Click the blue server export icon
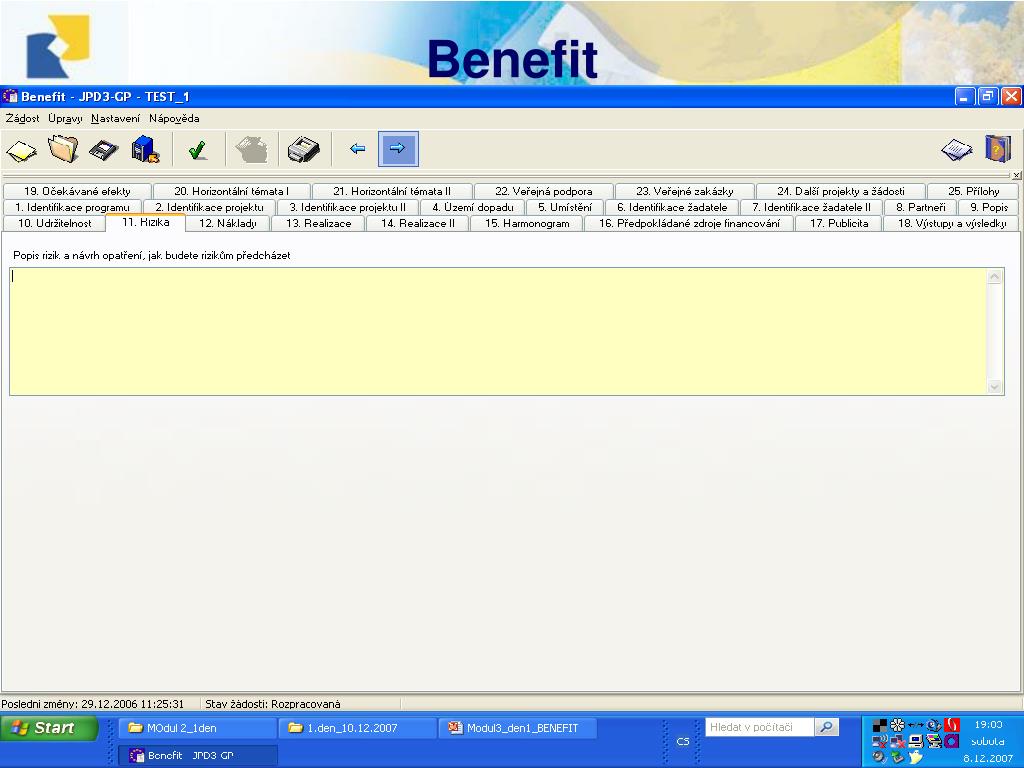1024x768 pixels. tap(145, 150)
